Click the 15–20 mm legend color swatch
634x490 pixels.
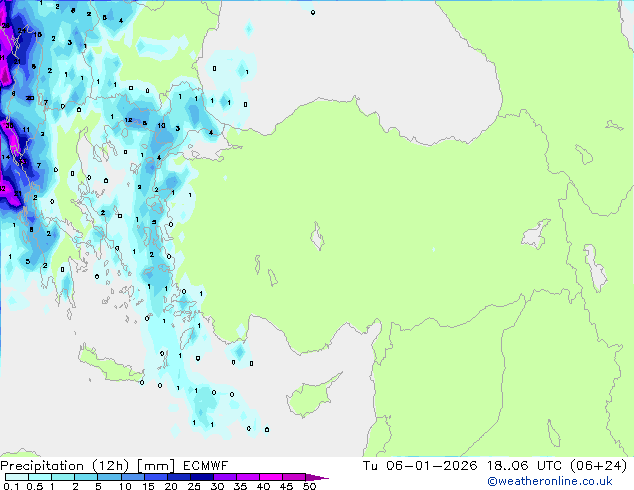point(156,477)
